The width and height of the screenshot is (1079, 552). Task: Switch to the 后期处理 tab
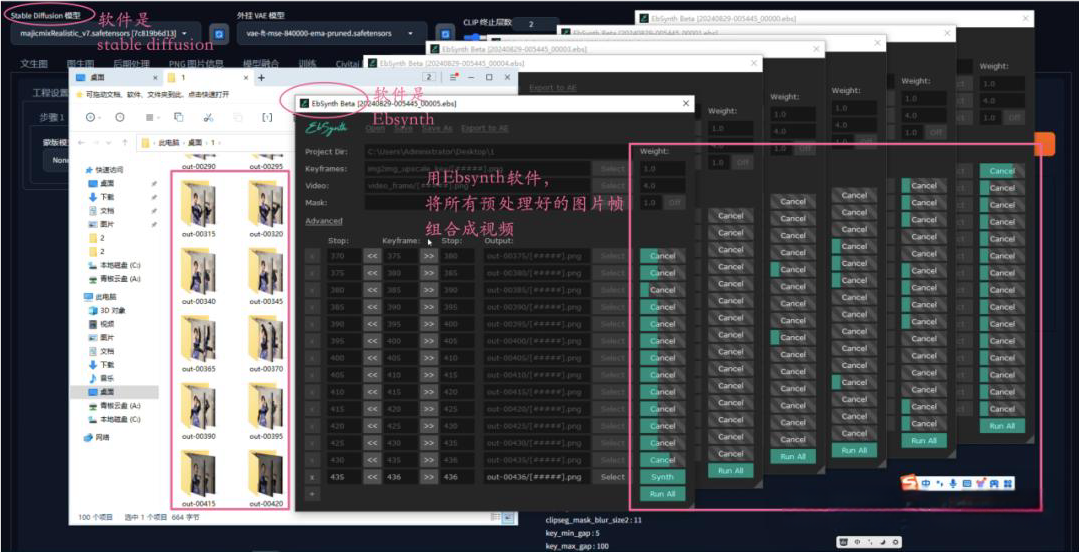point(131,63)
